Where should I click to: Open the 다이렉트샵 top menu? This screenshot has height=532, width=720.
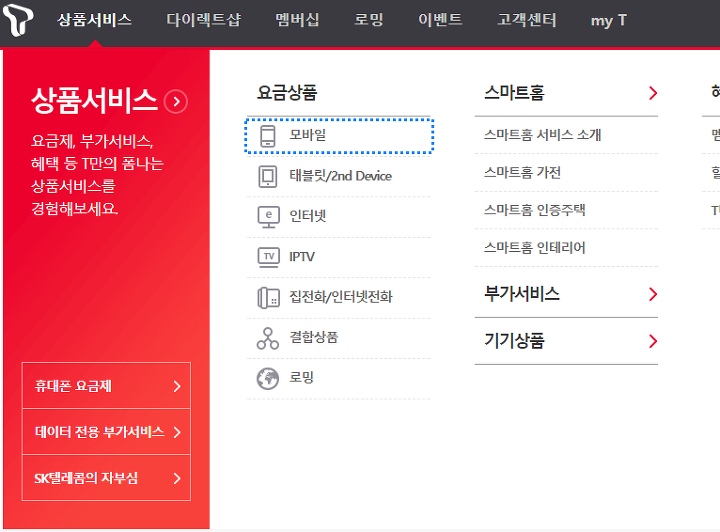pos(203,20)
